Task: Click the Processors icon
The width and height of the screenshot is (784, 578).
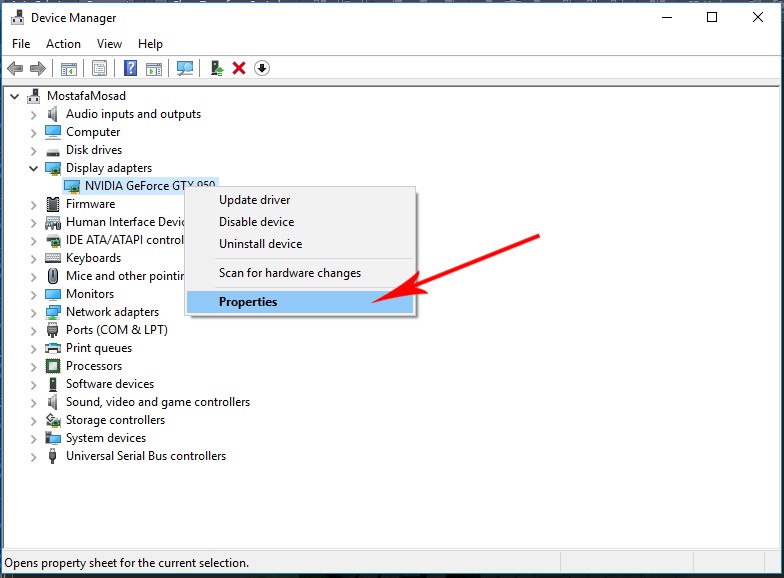Action: [52, 366]
